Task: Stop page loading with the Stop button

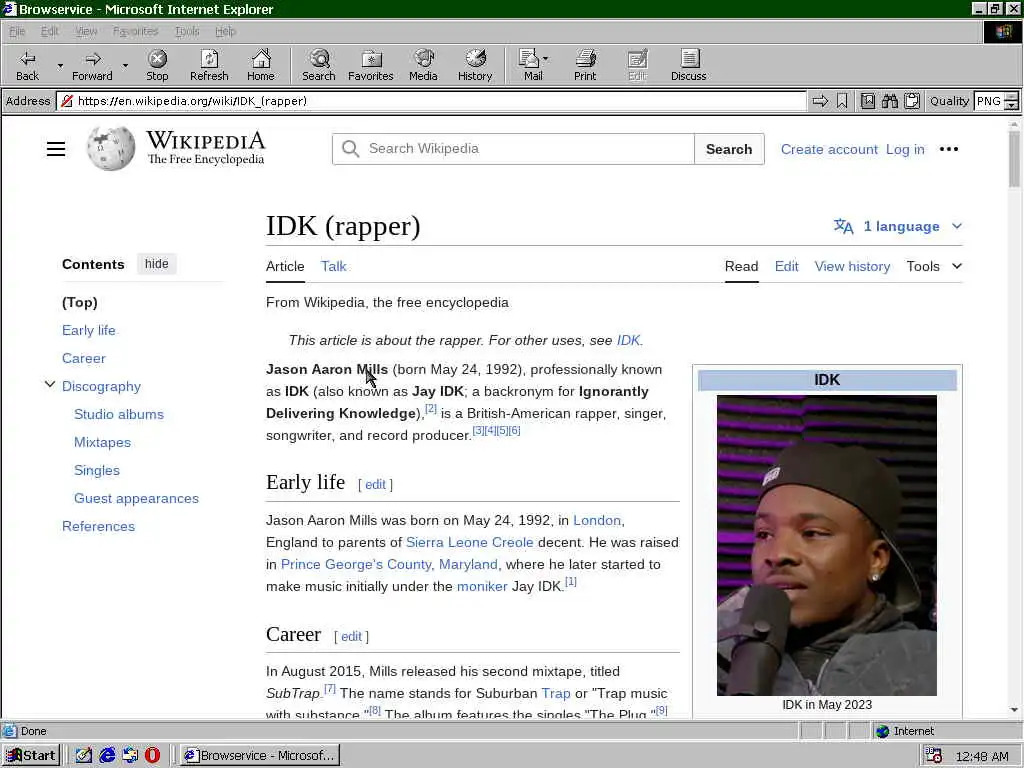Action: 157,65
